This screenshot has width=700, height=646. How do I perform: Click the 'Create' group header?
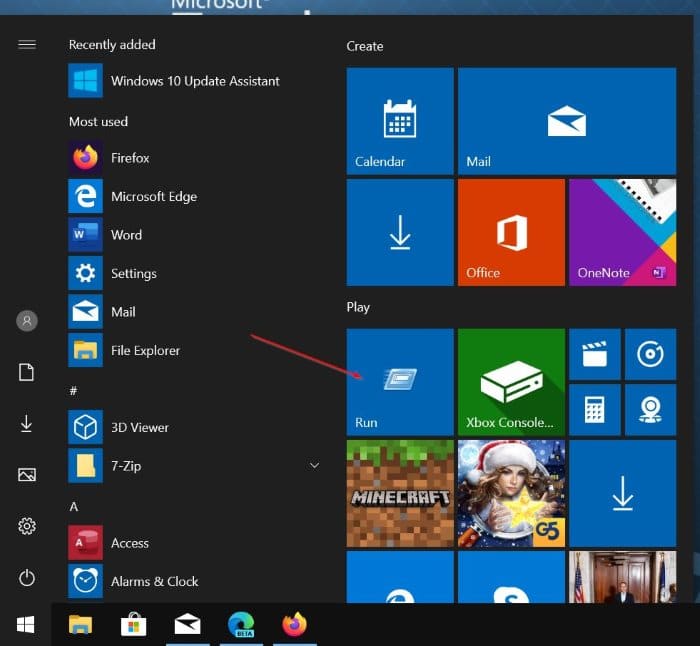pos(365,46)
